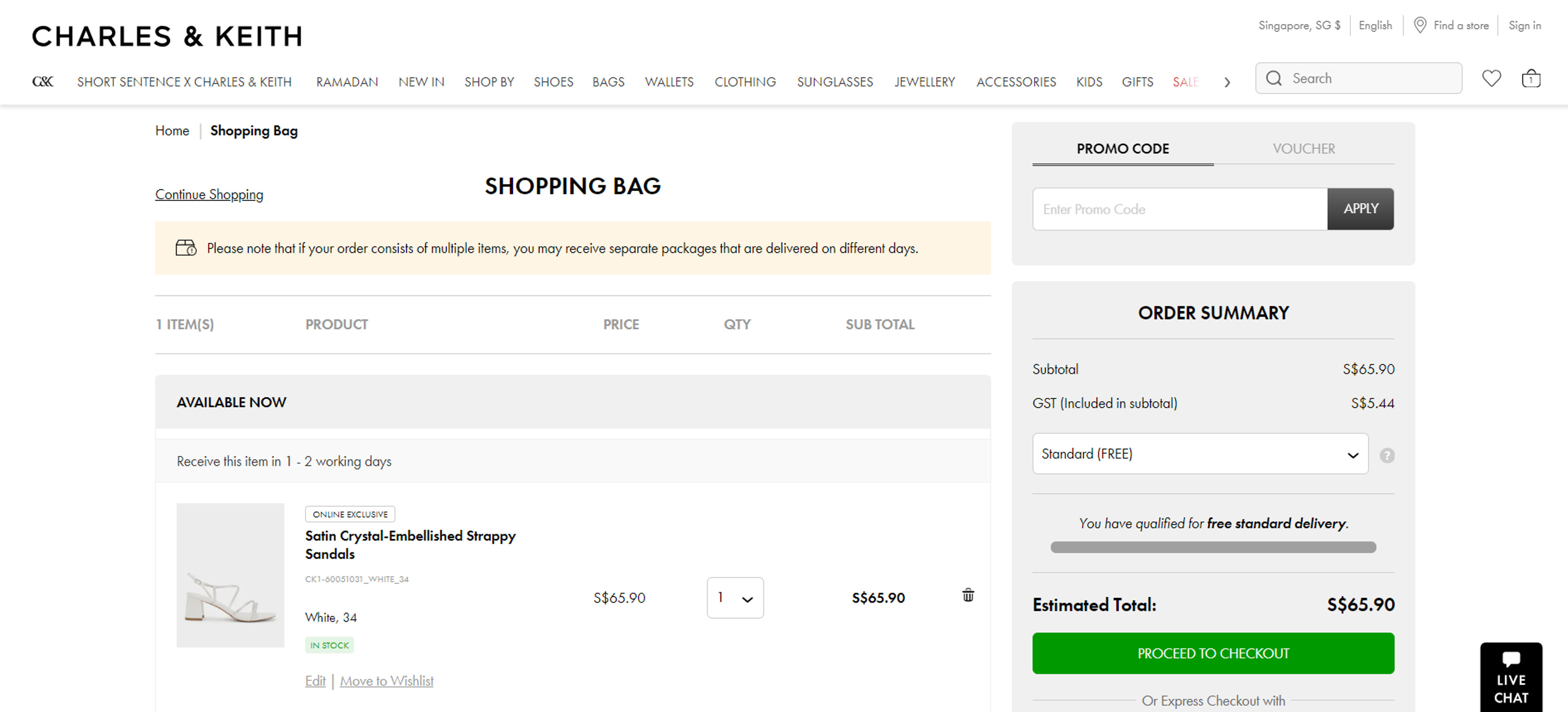Click the free delivery progress bar
The height and width of the screenshot is (712, 1568).
1212,547
